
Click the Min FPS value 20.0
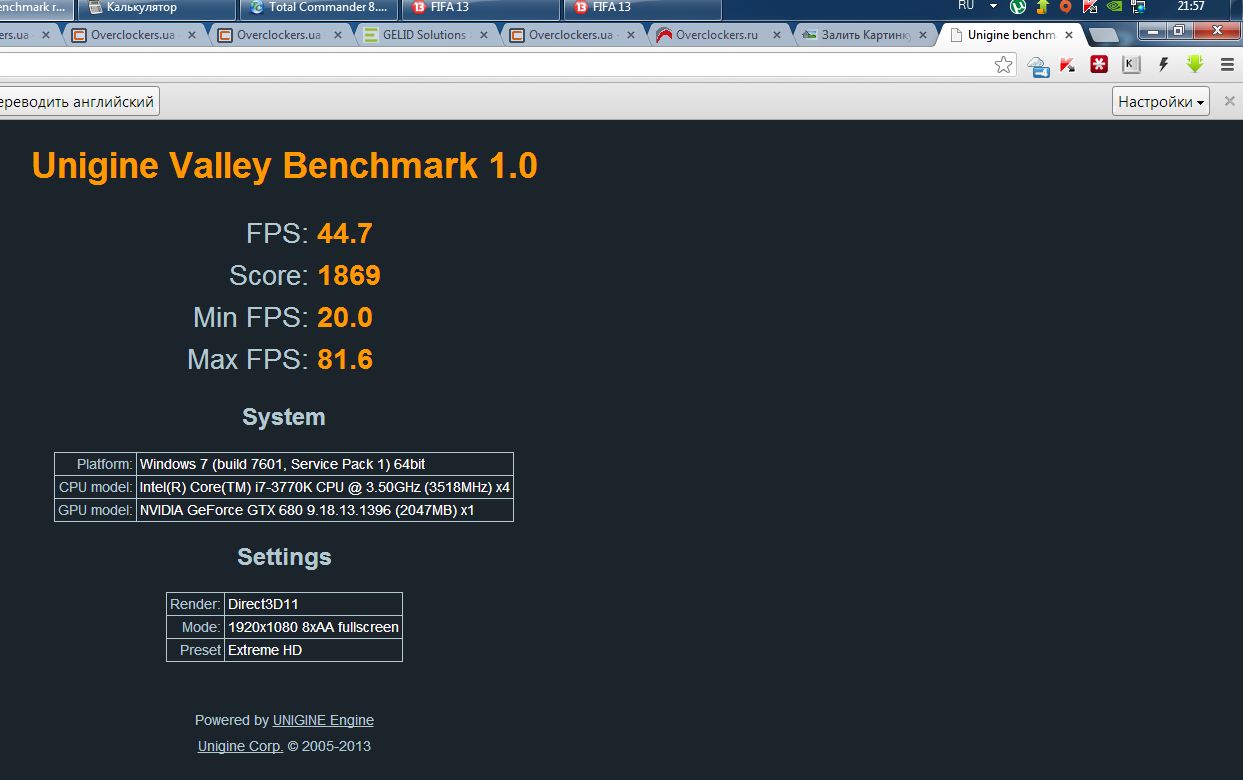click(345, 318)
